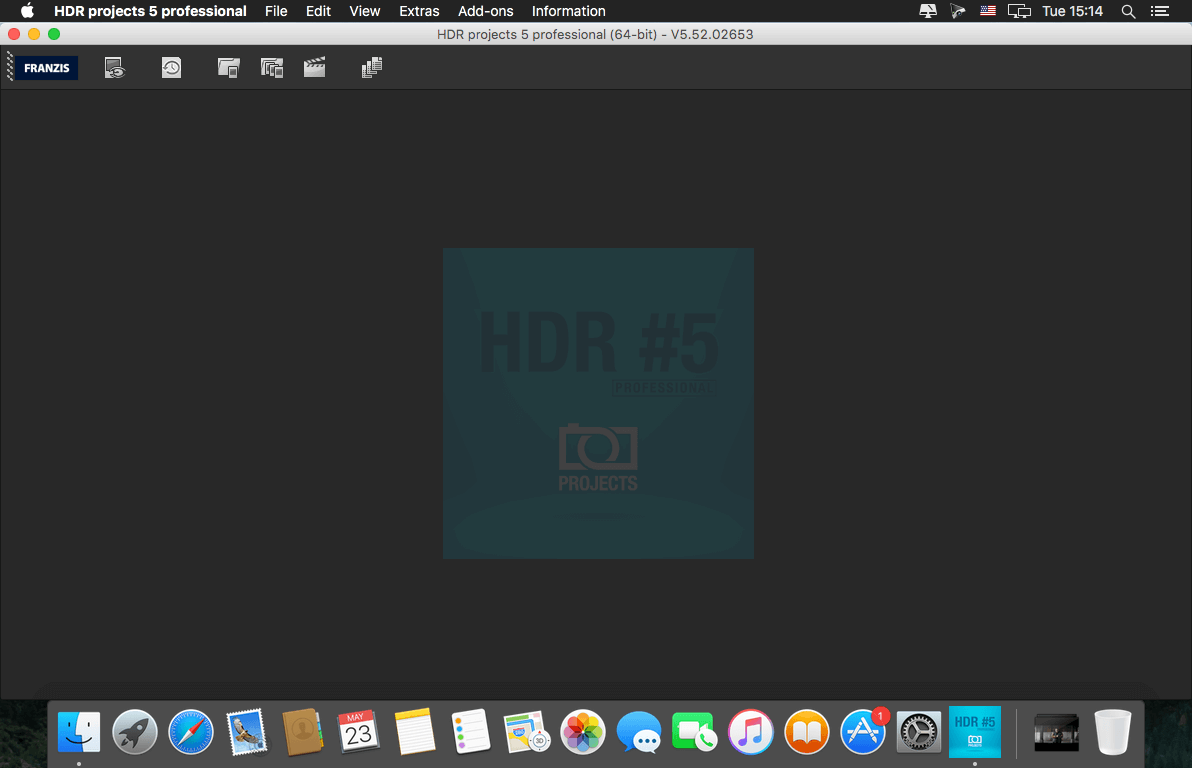Image resolution: width=1192 pixels, height=768 pixels.
Task: Click the Tue 15:14 clock
Action: (1072, 11)
